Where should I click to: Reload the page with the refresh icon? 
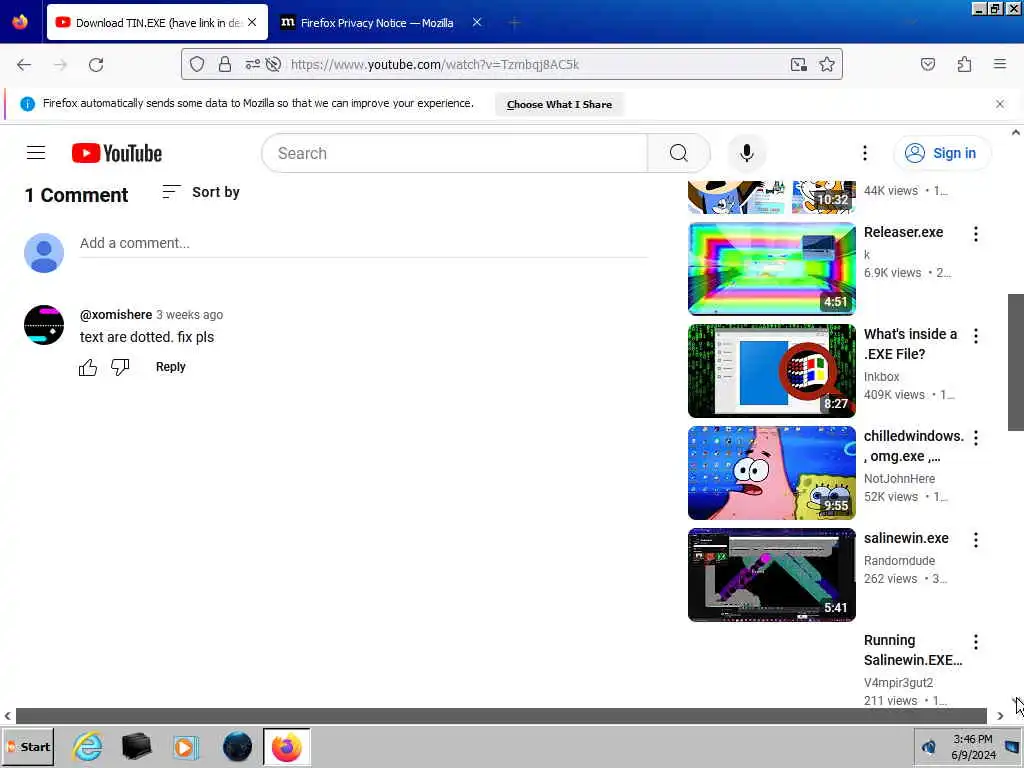(96, 65)
